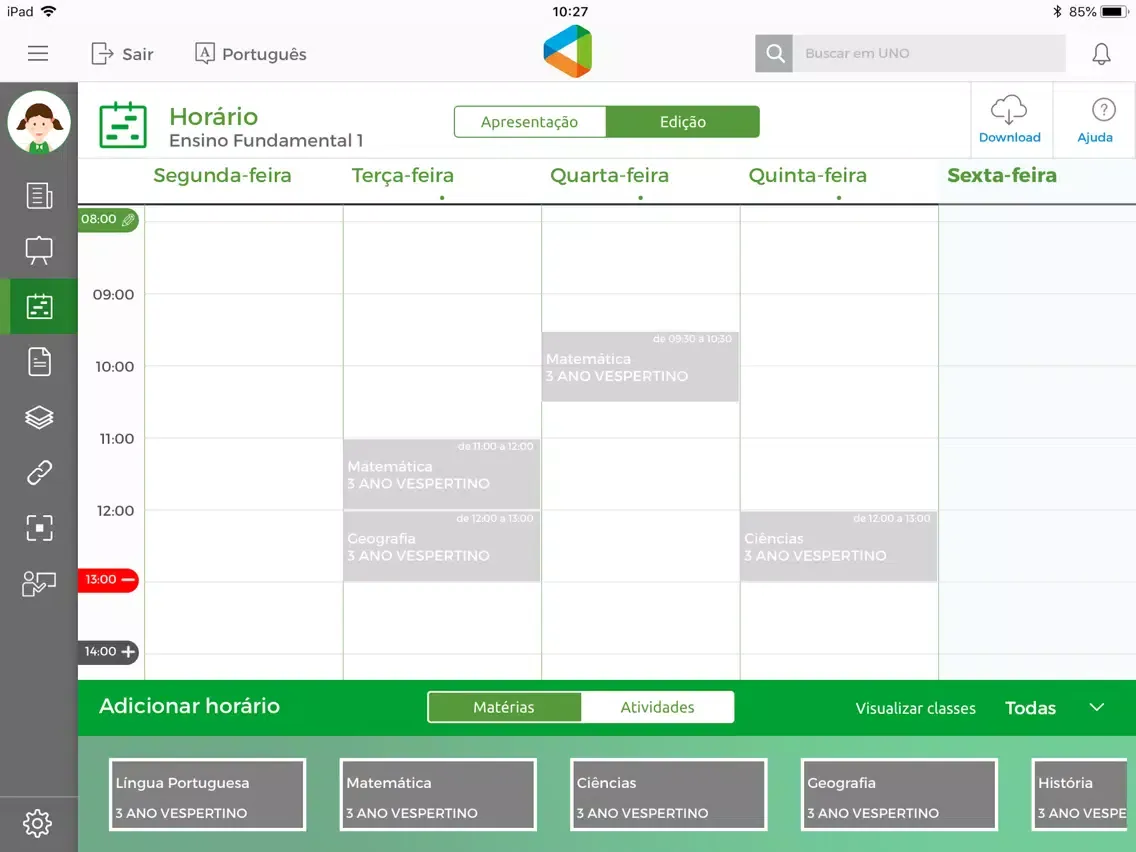Click the 11:00 time label
The height and width of the screenshot is (852, 1136).
[117, 438]
